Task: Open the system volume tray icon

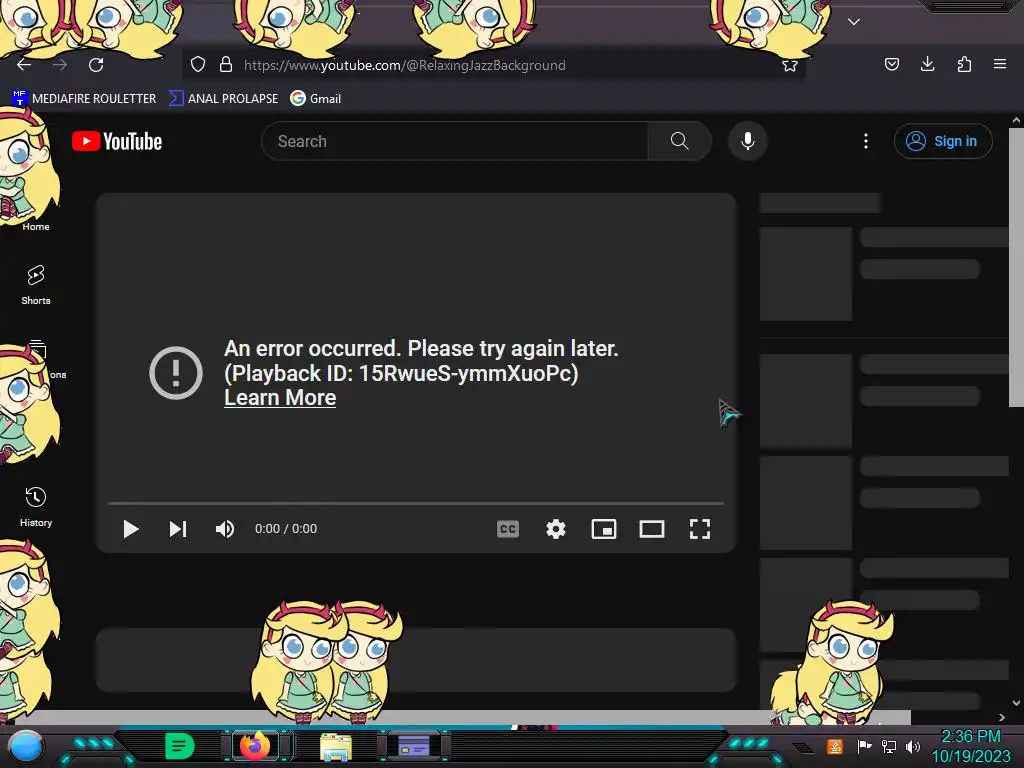Action: 912,746
